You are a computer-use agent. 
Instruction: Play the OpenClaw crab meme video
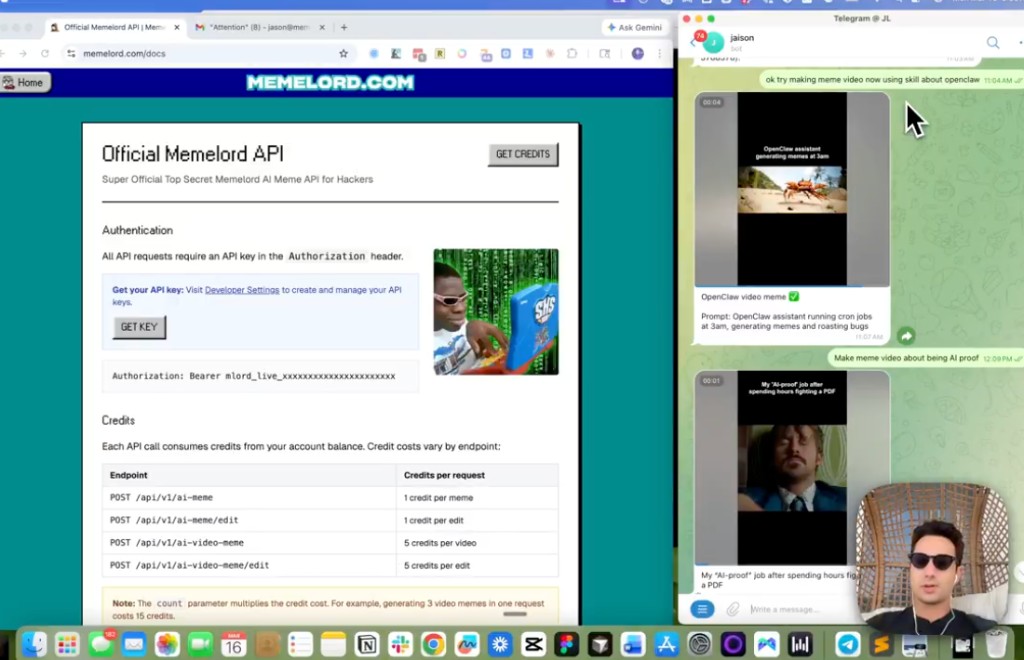(791, 190)
